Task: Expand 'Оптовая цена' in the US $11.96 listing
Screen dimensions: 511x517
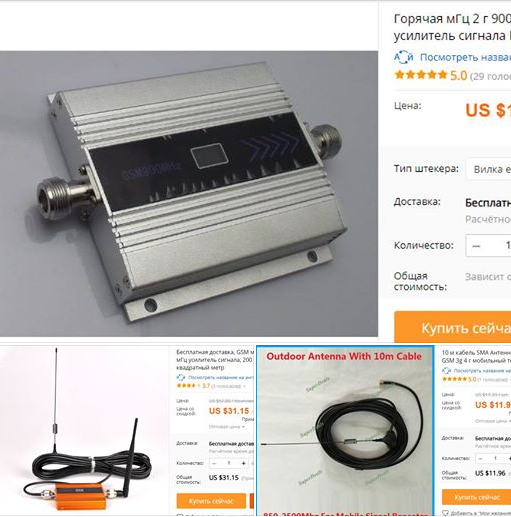Action: point(492,421)
